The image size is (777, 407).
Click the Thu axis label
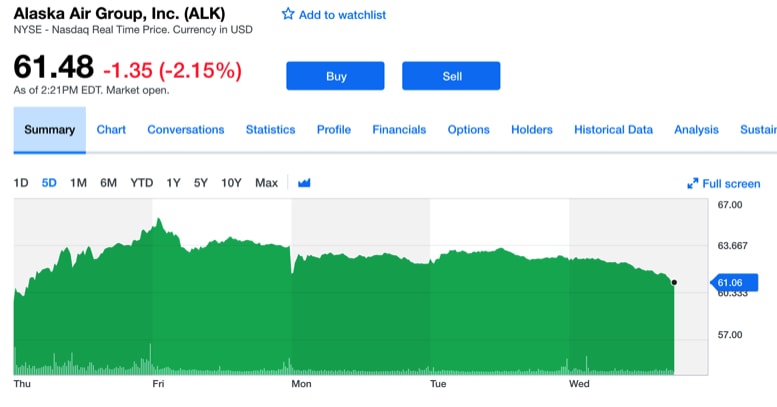click(22, 384)
